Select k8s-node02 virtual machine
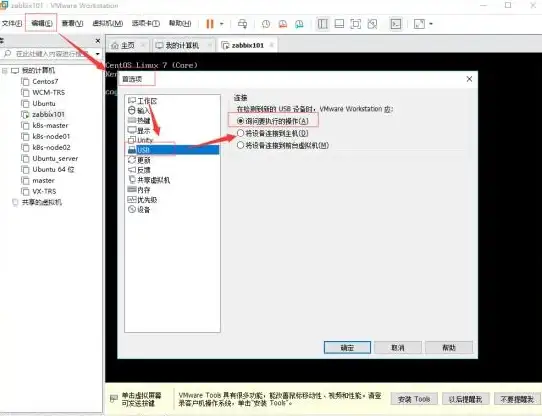 (x=51, y=147)
